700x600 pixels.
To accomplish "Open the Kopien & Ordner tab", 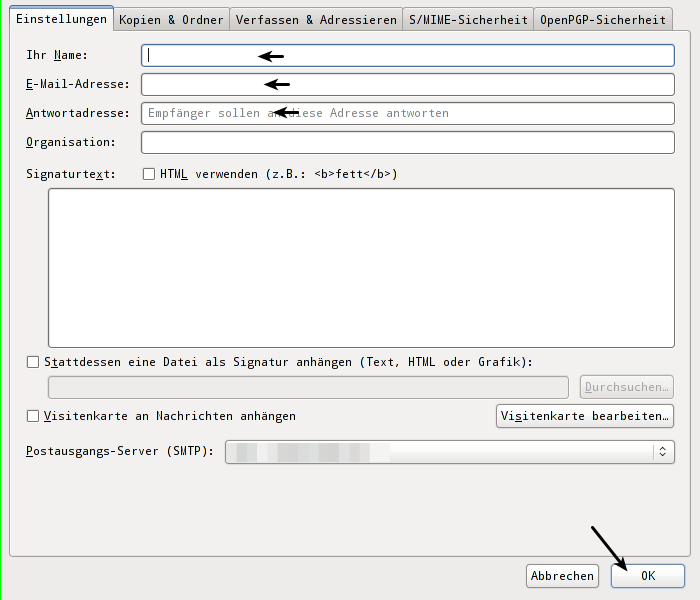I will 171,19.
